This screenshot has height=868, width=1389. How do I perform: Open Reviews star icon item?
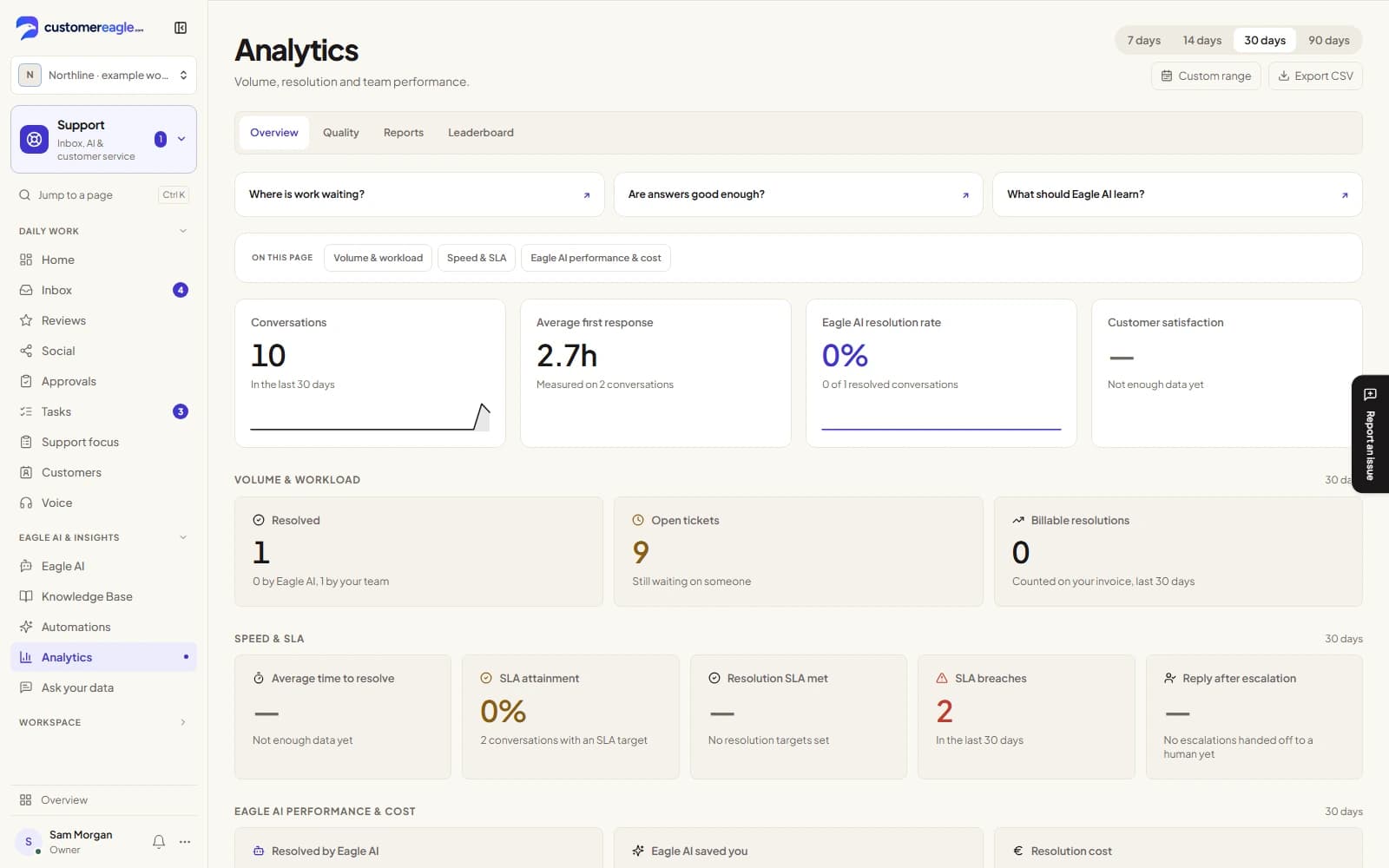click(103, 320)
